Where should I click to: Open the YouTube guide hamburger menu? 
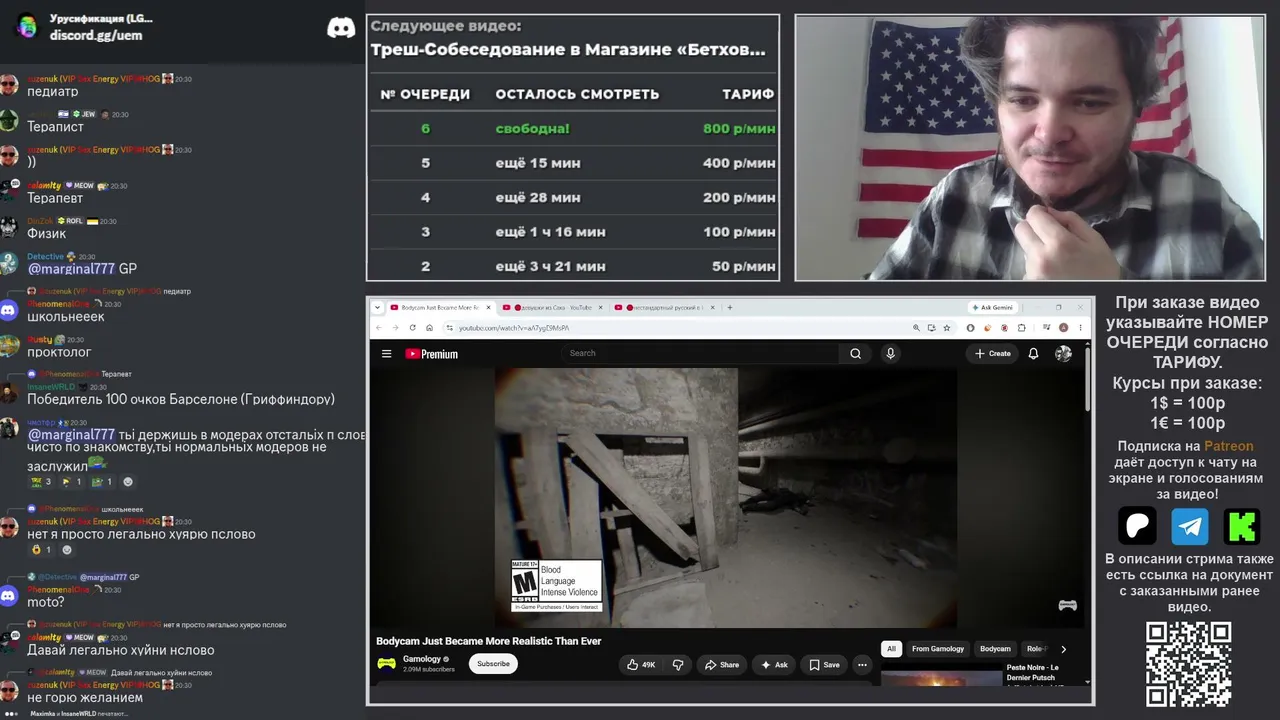[386, 353]
